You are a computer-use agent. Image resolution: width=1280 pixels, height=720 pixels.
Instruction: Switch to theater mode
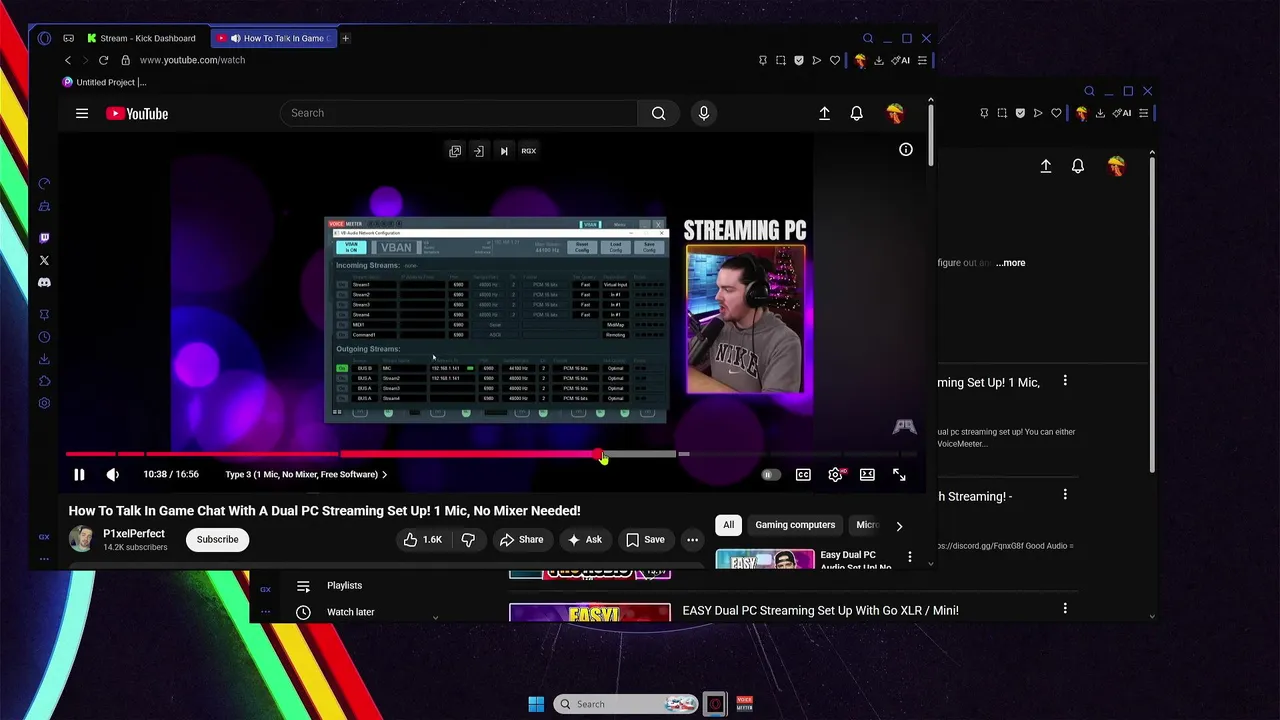point(867,475)
